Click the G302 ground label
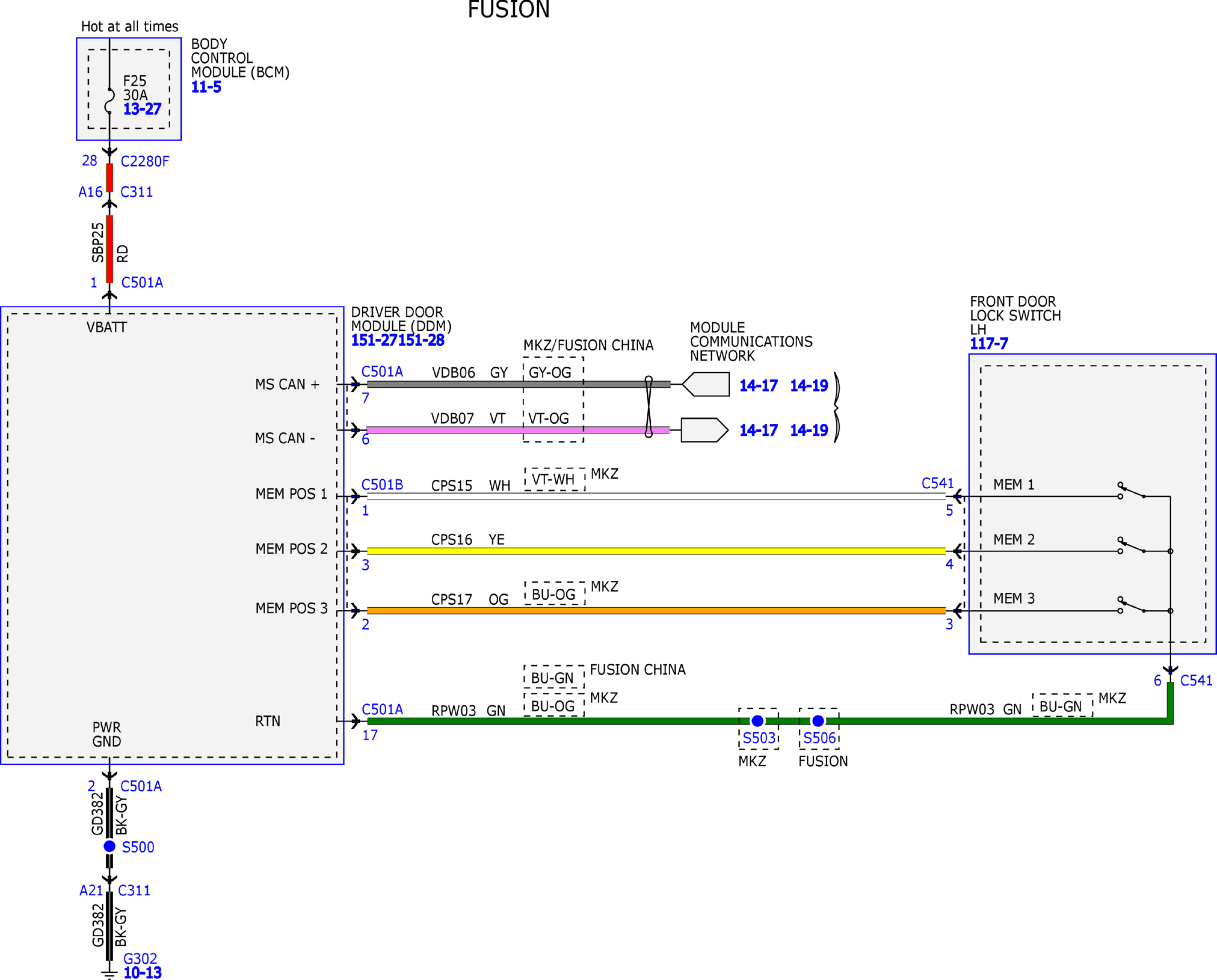This screenshot has height=980, width=1217. tap(140, 959)
